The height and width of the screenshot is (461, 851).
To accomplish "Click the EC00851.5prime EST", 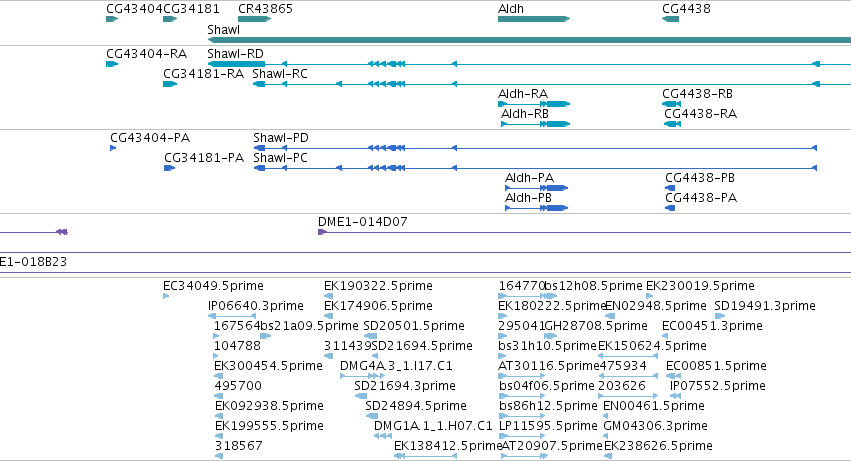I will coord(673,376).
